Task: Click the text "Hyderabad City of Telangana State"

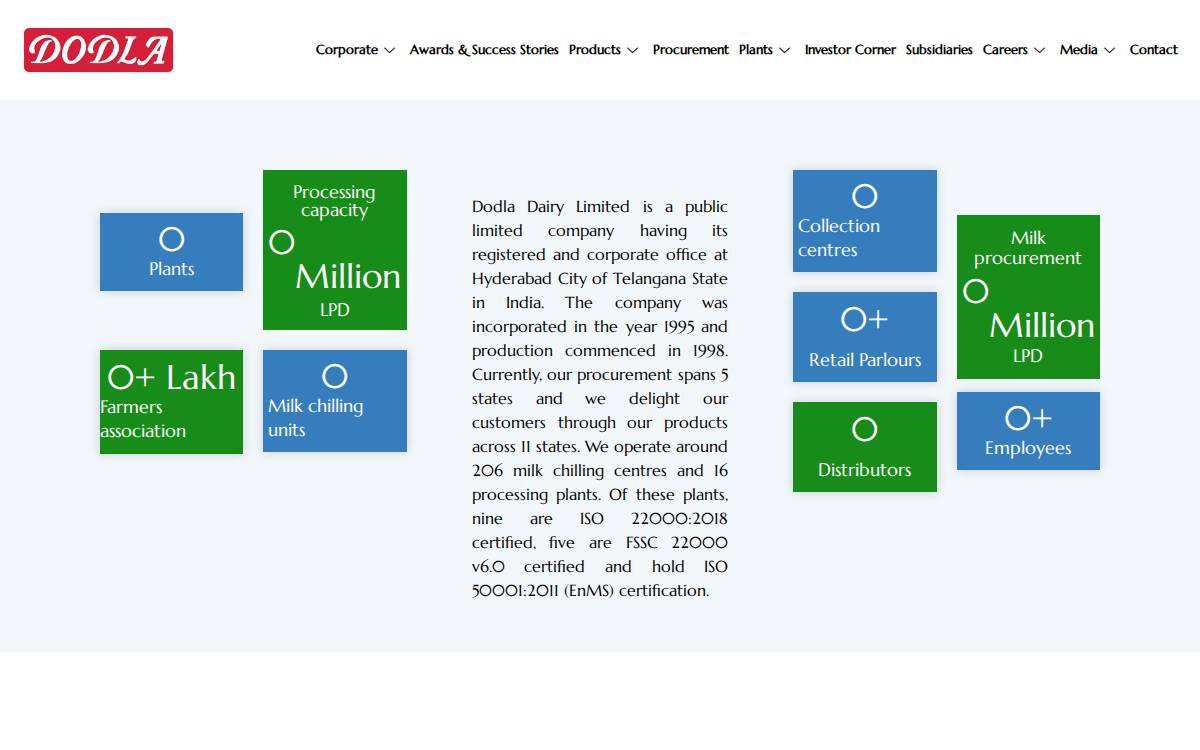Action: 600,279
